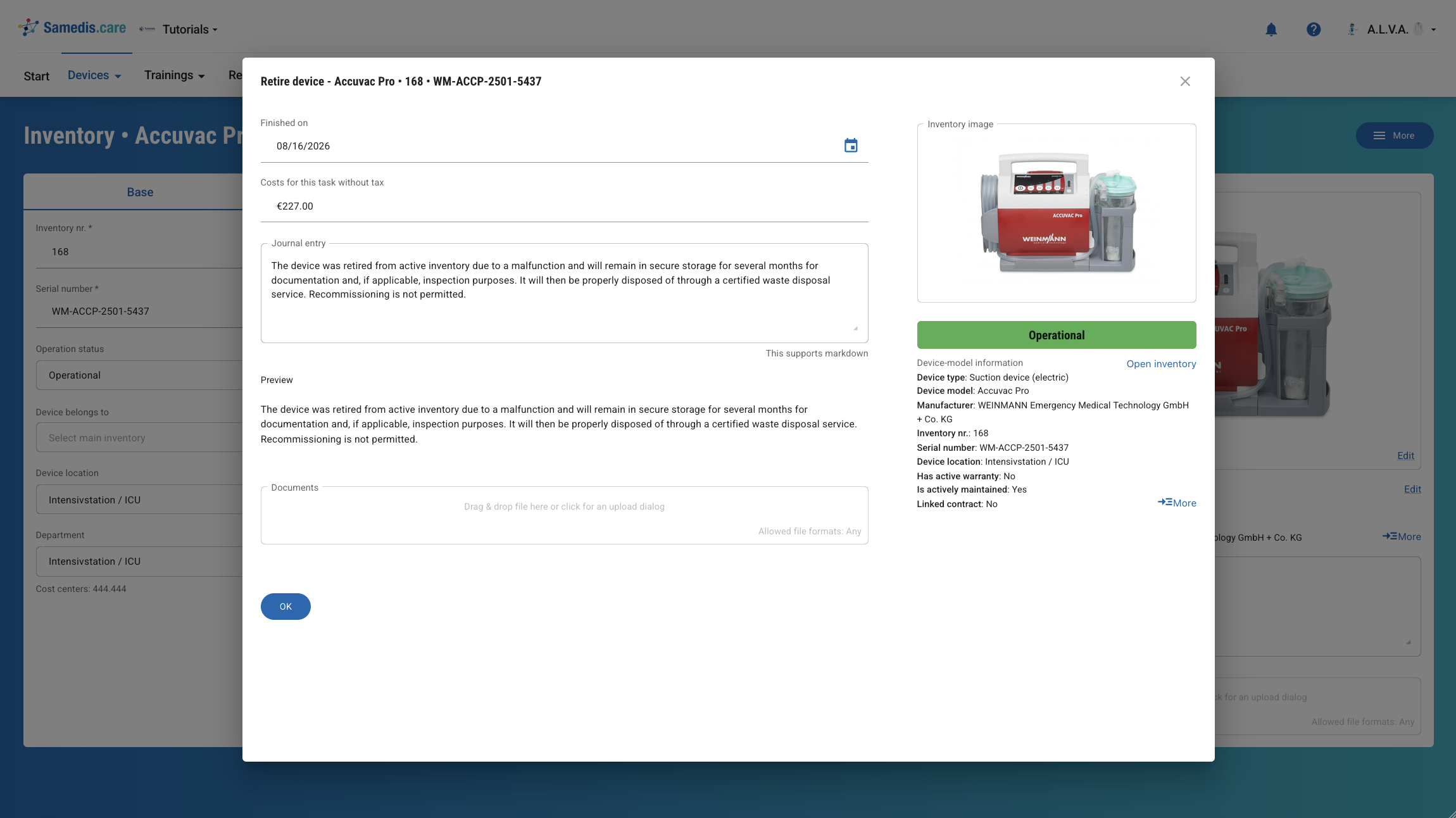Click the notification bell icon
This screenshot has width=1456, height=818.
pos(1271,30)
